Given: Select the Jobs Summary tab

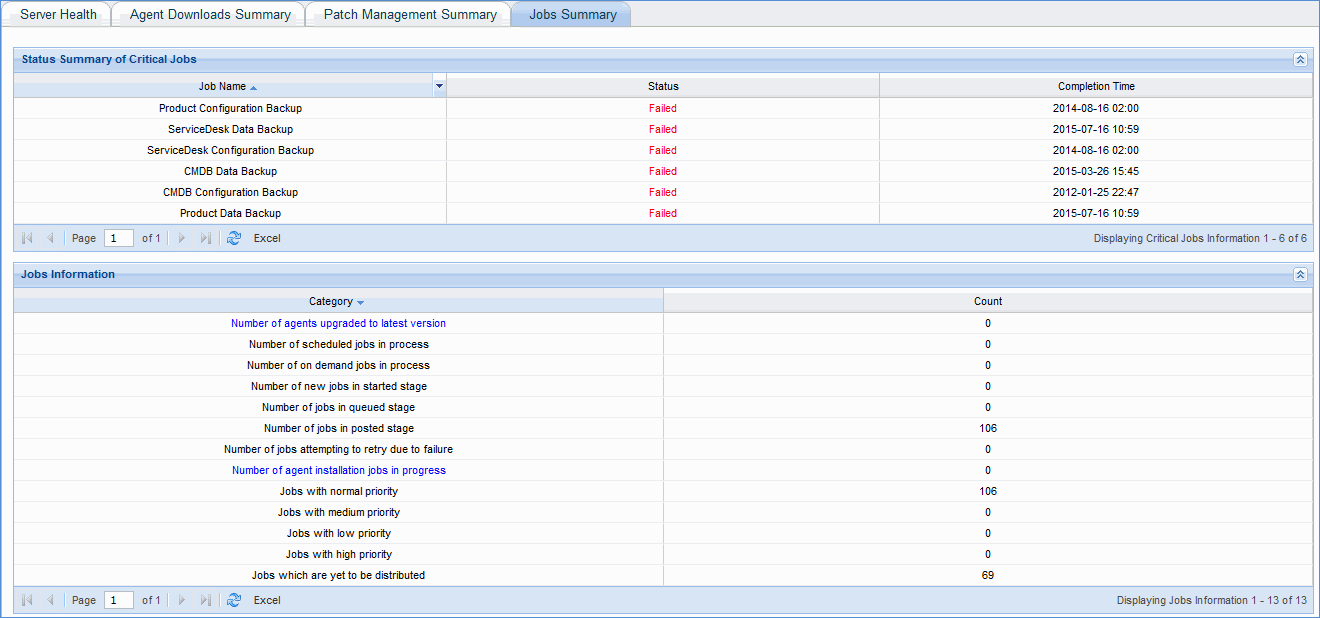Looking at the screenshot, I should point(571,14).
